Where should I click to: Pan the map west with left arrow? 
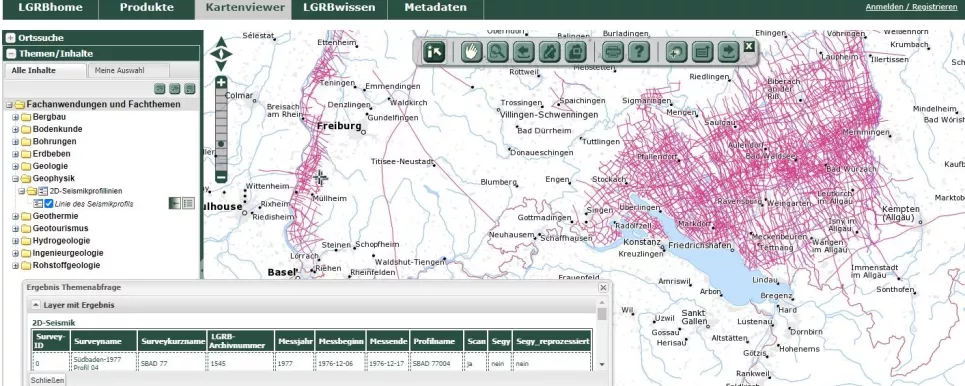pyautogui.click(x=214, y=54)
